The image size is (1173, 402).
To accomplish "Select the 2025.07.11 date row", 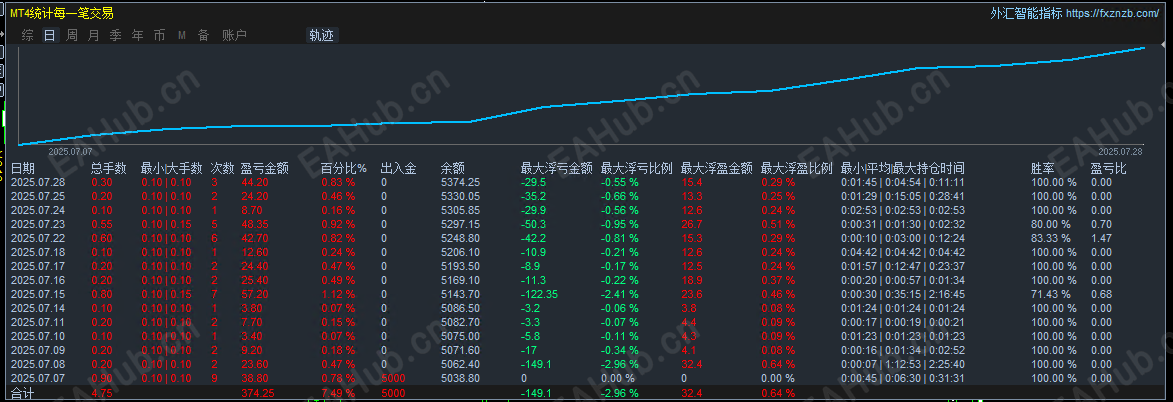I will coord(38,322).
